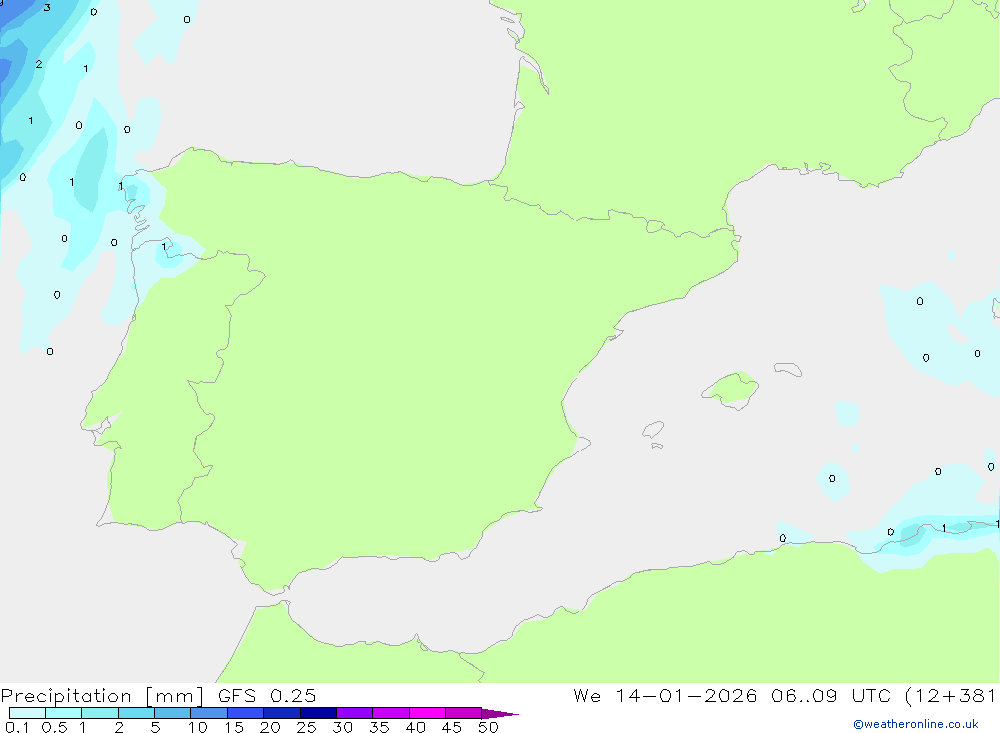The width and height of the screenshot is (1000, 733).
Task: Click the Menorca island outline
Action: point(788,369)
